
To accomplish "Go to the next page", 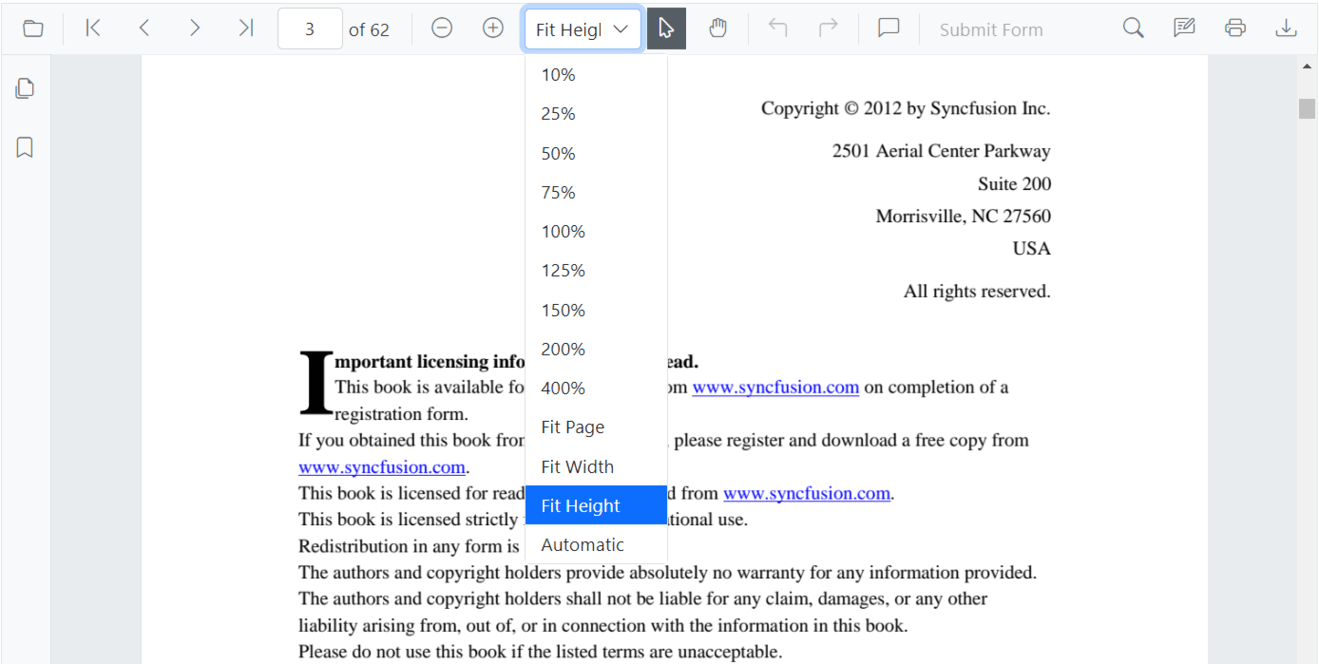I will [195, 29].
